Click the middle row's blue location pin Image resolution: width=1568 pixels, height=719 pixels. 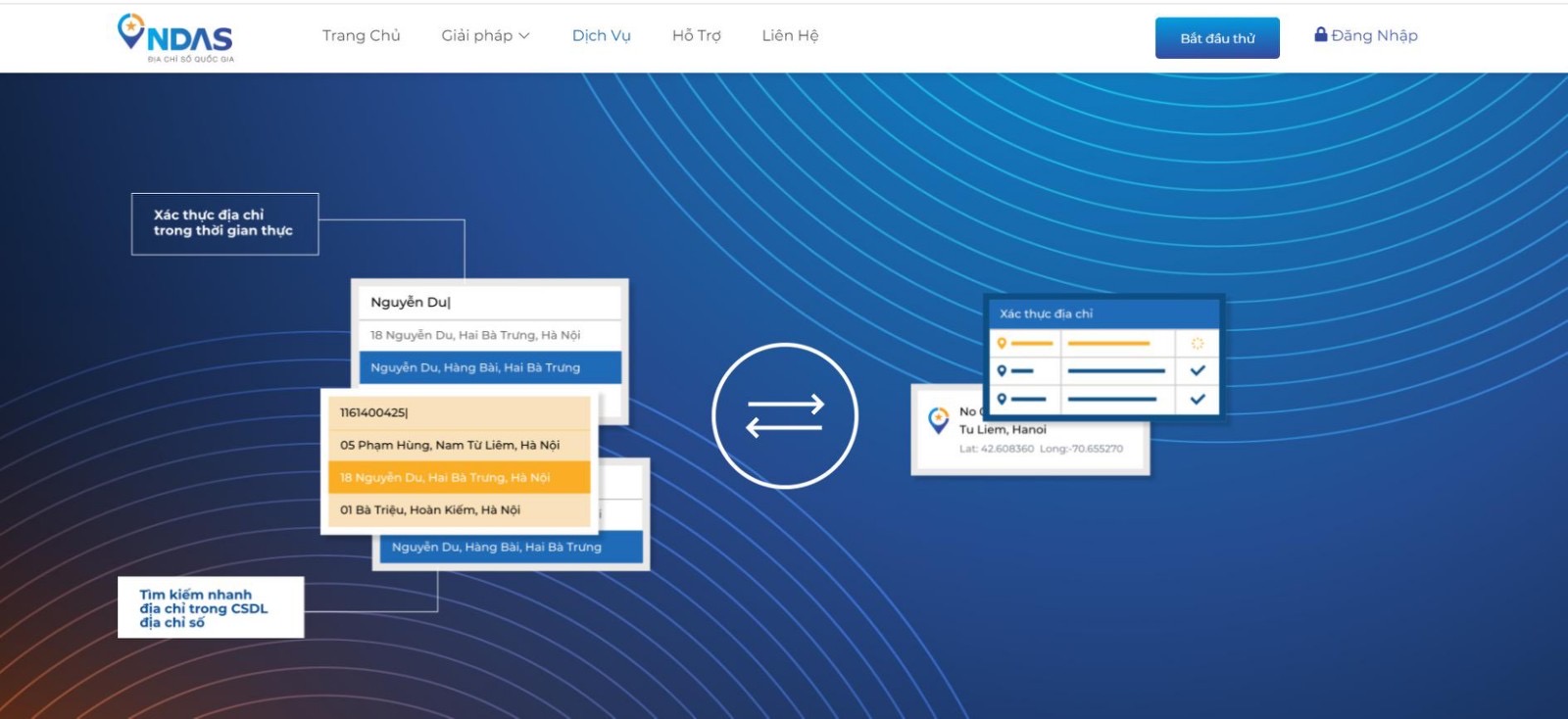1002,371
